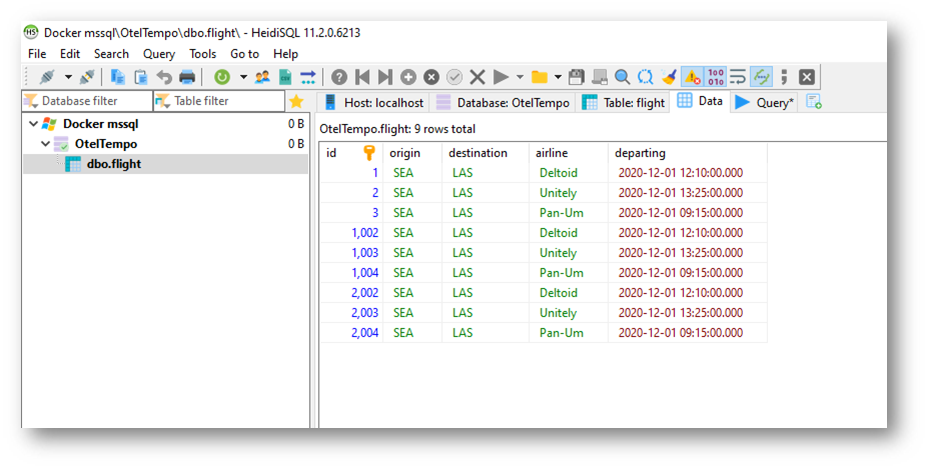The width and height of the screenshot is (929, 470).
Task: Select the Pan-Um cell in row 2,004
Action: click(x=568, y=333)
